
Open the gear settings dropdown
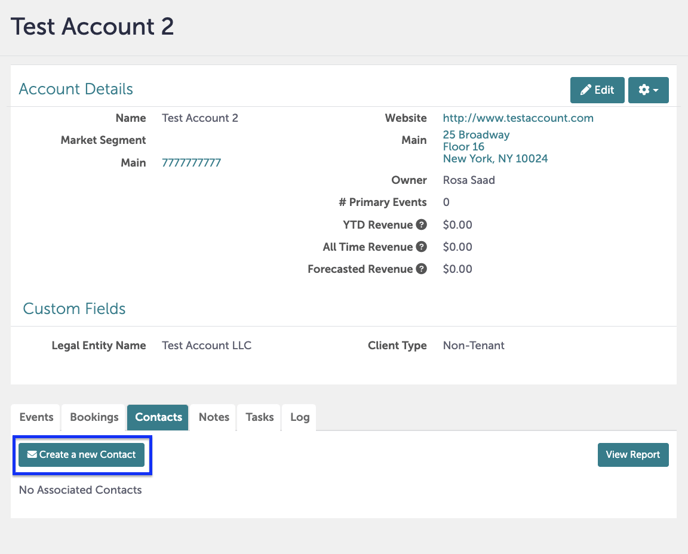pos(648,90)
